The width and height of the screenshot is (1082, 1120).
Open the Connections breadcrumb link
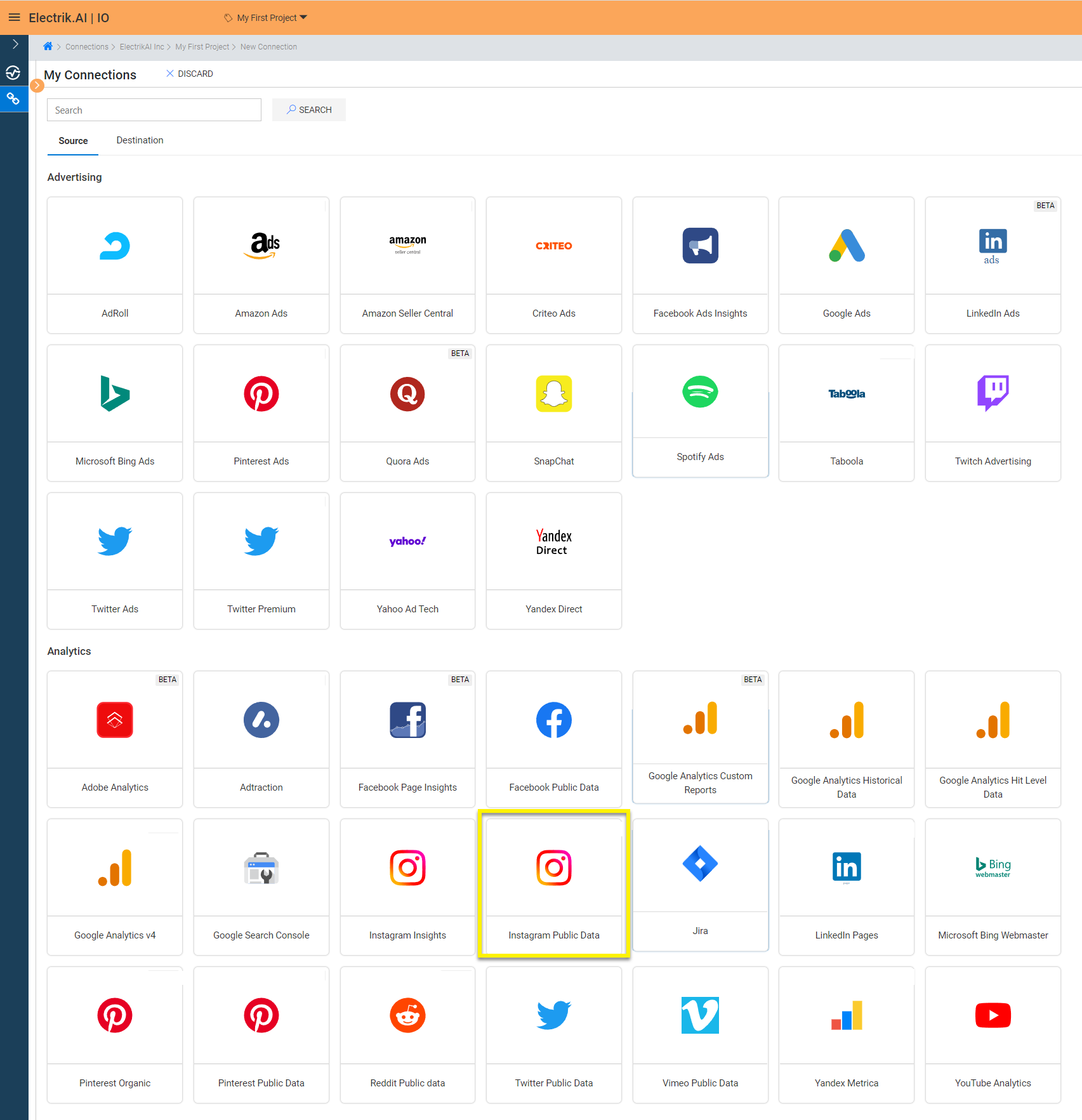pyautogui.click(x=86, y=47)
